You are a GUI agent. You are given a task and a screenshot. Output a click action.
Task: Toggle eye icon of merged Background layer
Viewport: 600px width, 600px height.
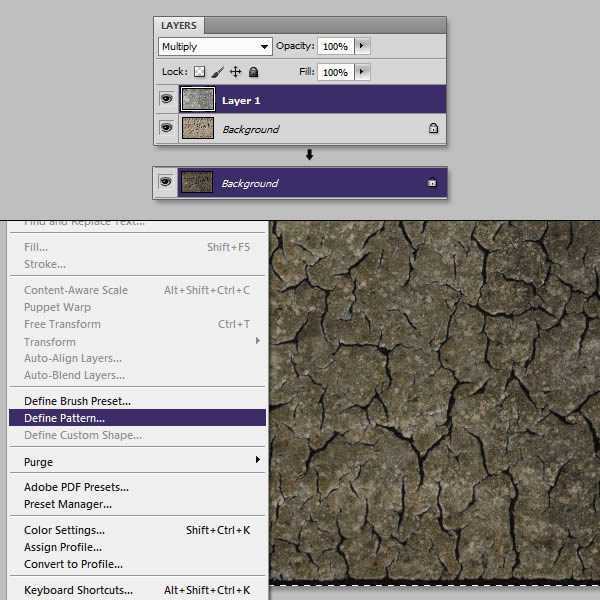166,183
